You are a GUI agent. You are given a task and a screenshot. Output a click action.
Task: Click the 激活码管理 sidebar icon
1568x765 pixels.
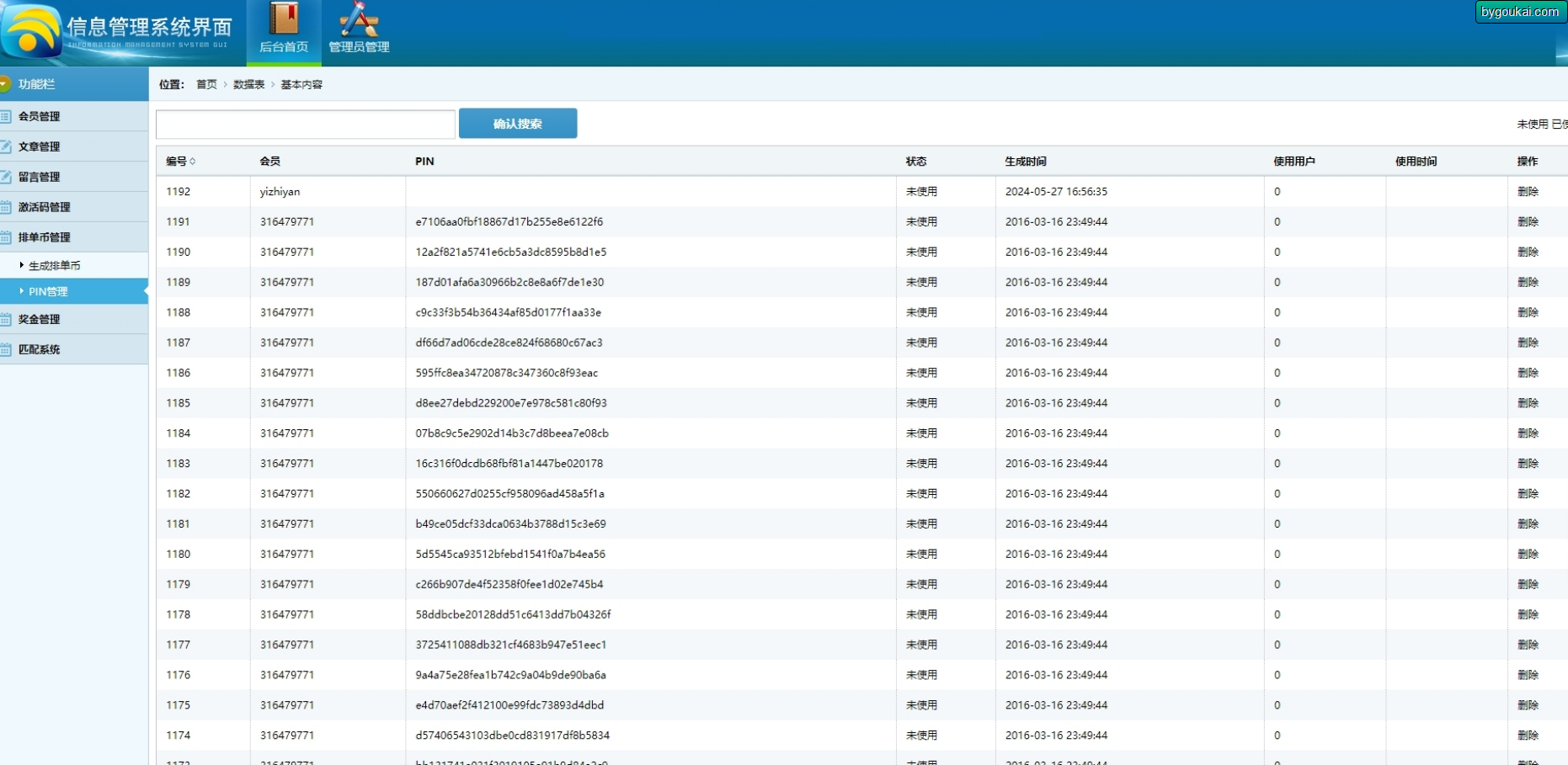click(x=5, y=207)
